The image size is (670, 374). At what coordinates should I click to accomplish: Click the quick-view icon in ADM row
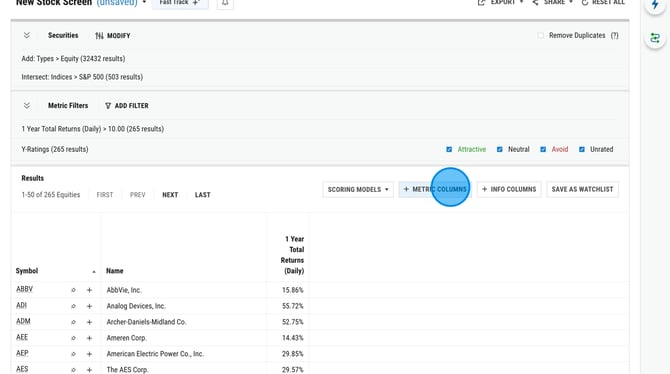pyautogui.click(x=73, y=322)
